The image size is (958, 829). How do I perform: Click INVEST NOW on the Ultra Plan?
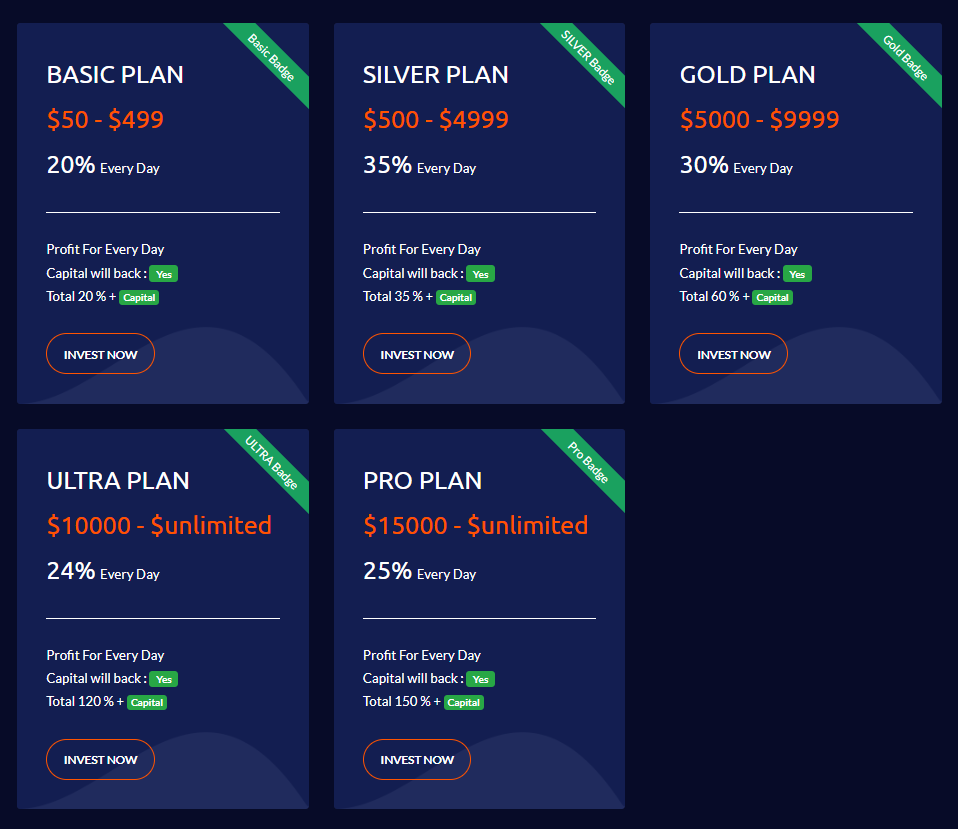(100, 759)
